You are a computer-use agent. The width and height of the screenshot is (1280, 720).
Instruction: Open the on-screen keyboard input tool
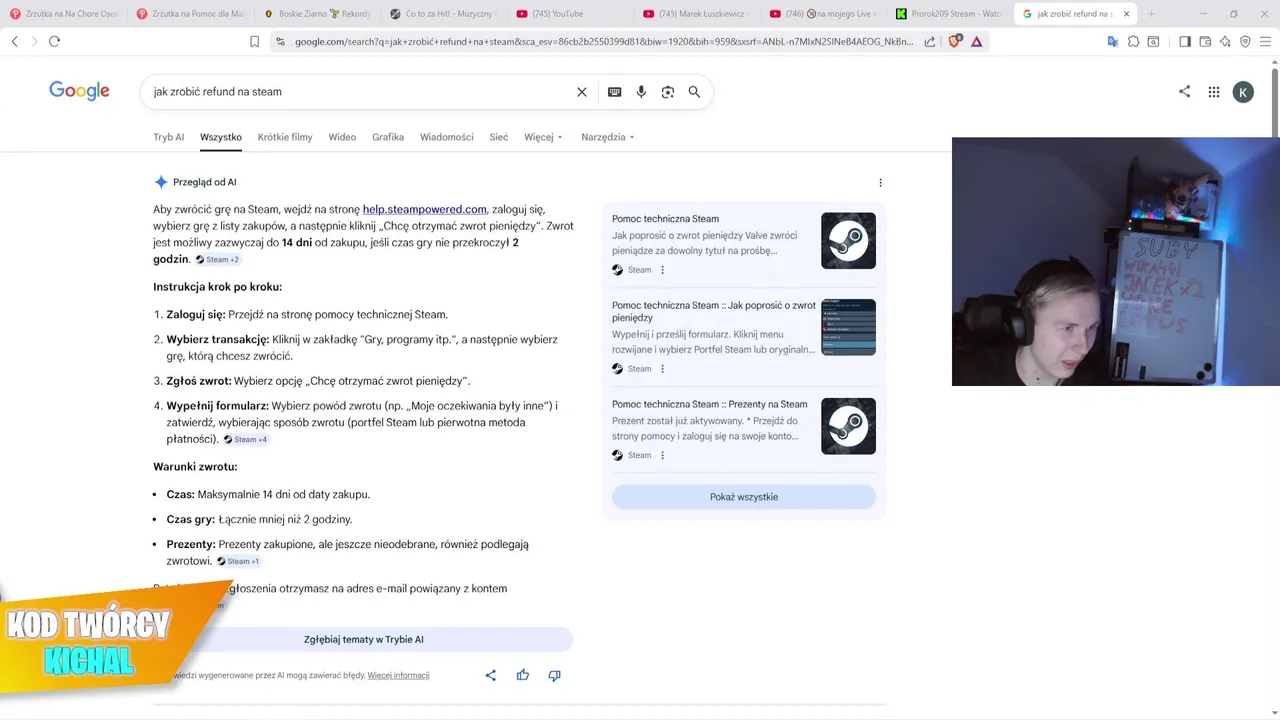tap(614, 92)
